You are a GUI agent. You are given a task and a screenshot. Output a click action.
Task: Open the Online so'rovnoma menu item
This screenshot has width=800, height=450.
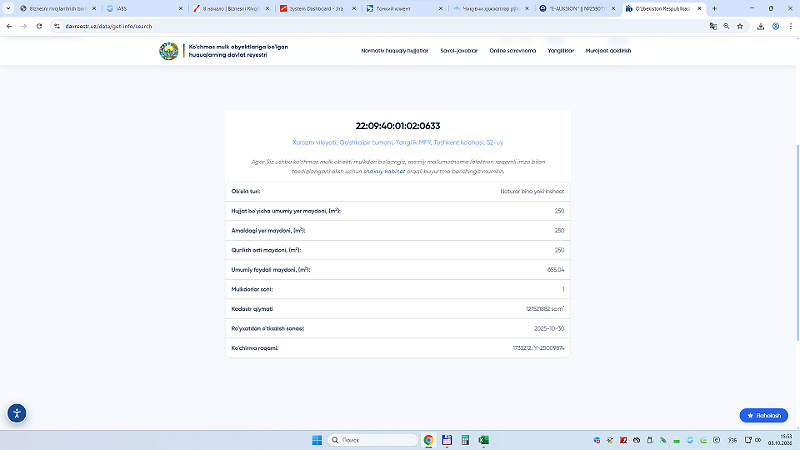(512, 51)
